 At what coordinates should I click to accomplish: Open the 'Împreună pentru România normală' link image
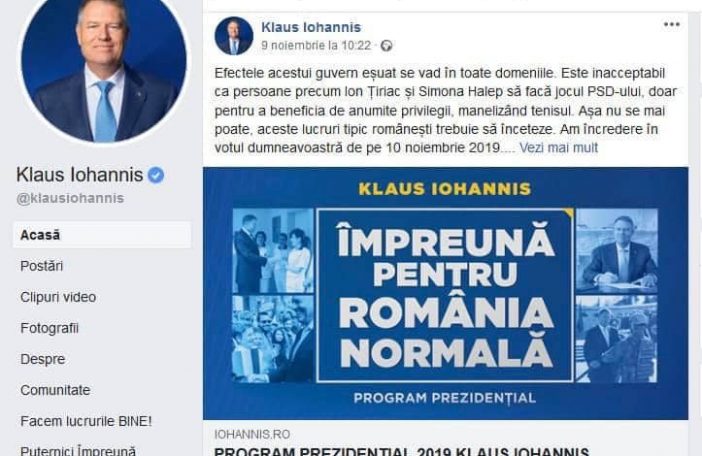coord(445,294)
